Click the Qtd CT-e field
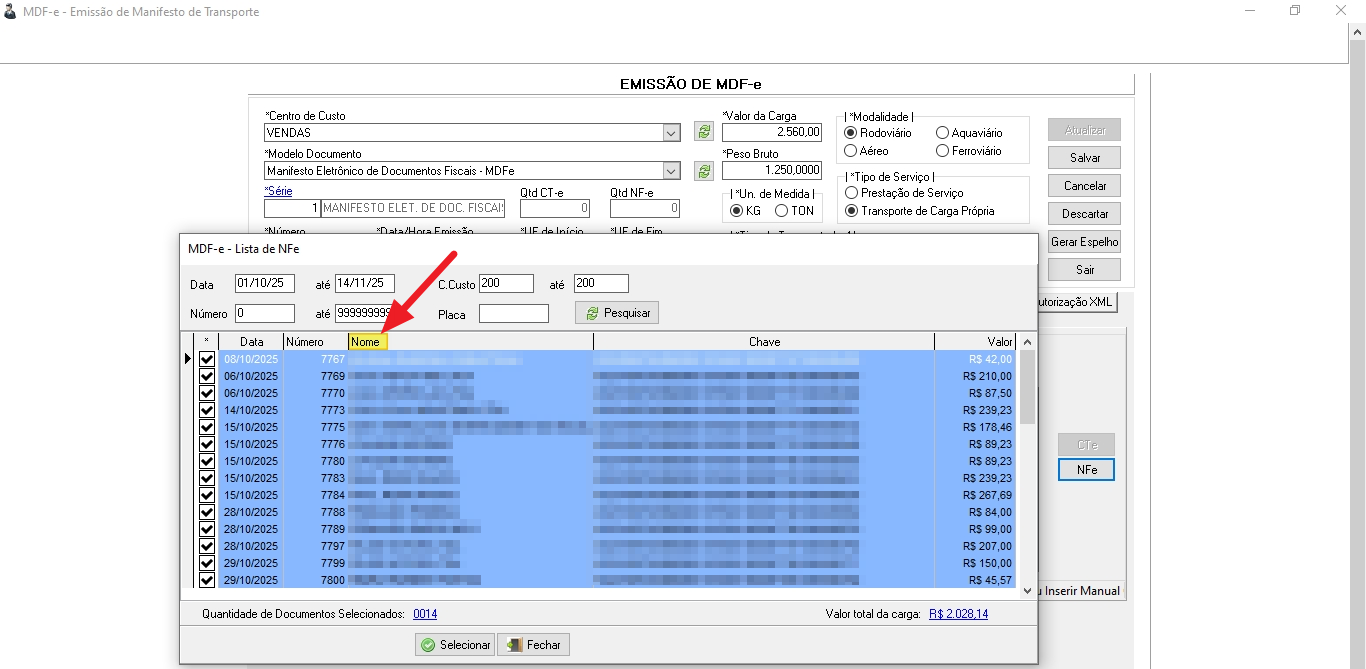Viewport: 1366px width, 669px height. (x=555, y=209)
